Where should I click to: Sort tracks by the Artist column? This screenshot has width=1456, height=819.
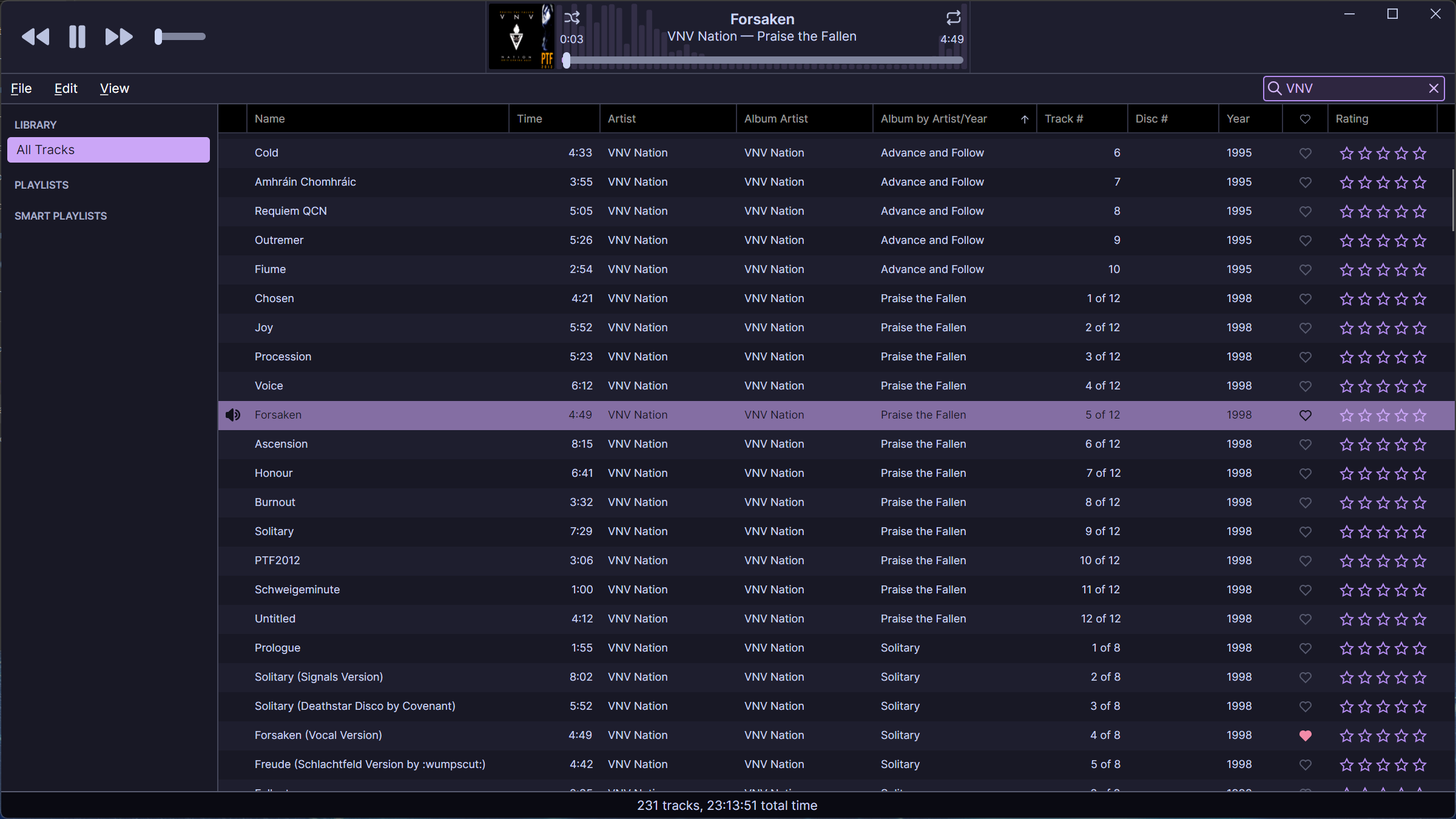pyautogui.click(x=668, y=119)
